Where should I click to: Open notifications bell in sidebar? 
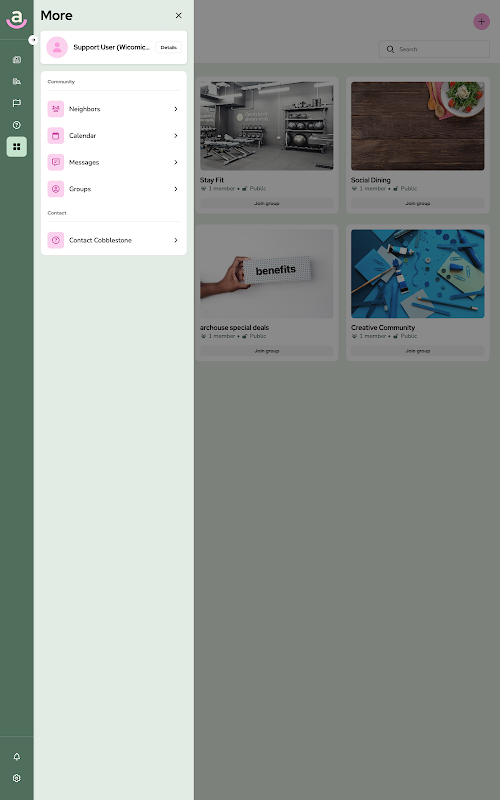point(16,756)
